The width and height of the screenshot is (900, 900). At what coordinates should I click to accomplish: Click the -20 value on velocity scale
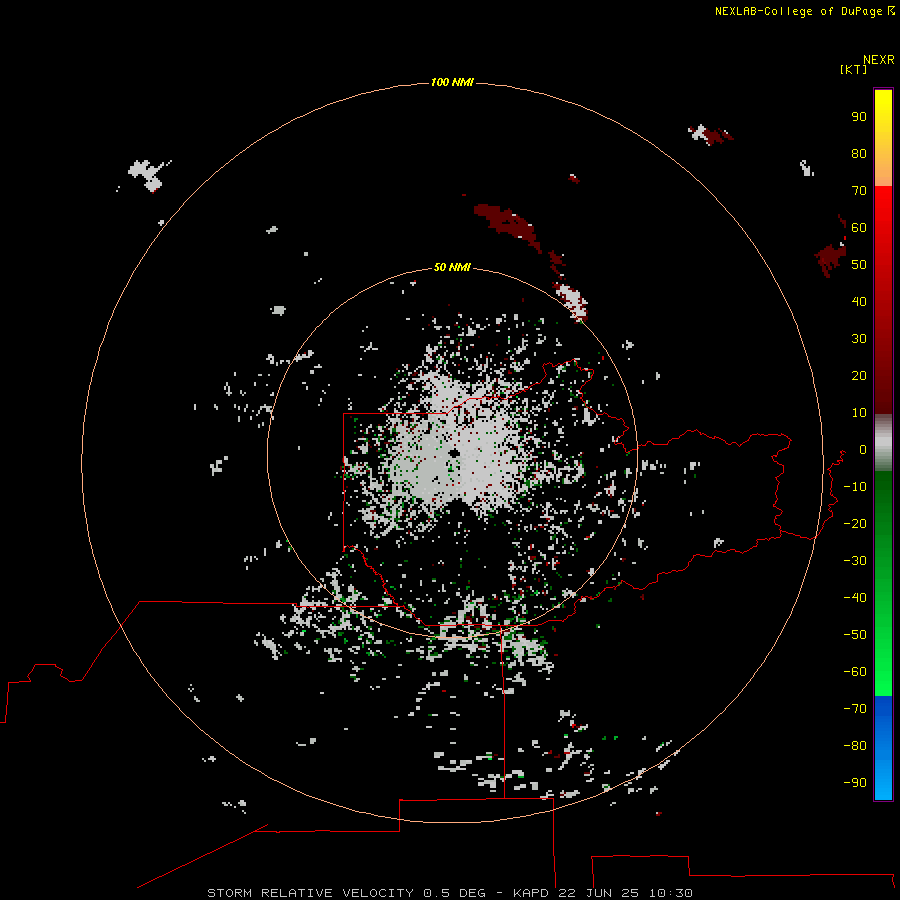click(x=855, y=523)
